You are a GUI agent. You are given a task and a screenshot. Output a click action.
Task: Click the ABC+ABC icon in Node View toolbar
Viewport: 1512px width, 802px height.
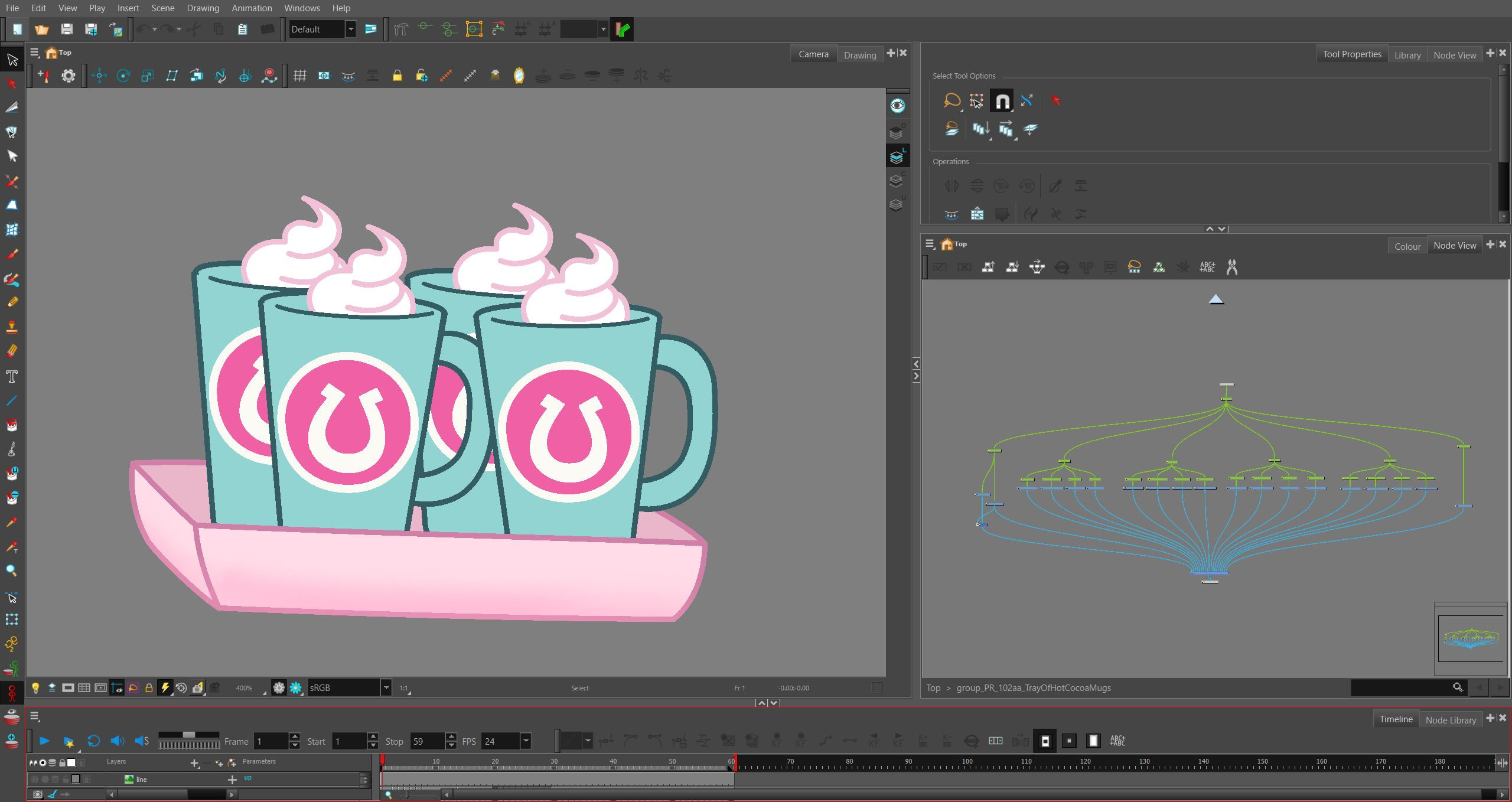tap(1207, 268)
